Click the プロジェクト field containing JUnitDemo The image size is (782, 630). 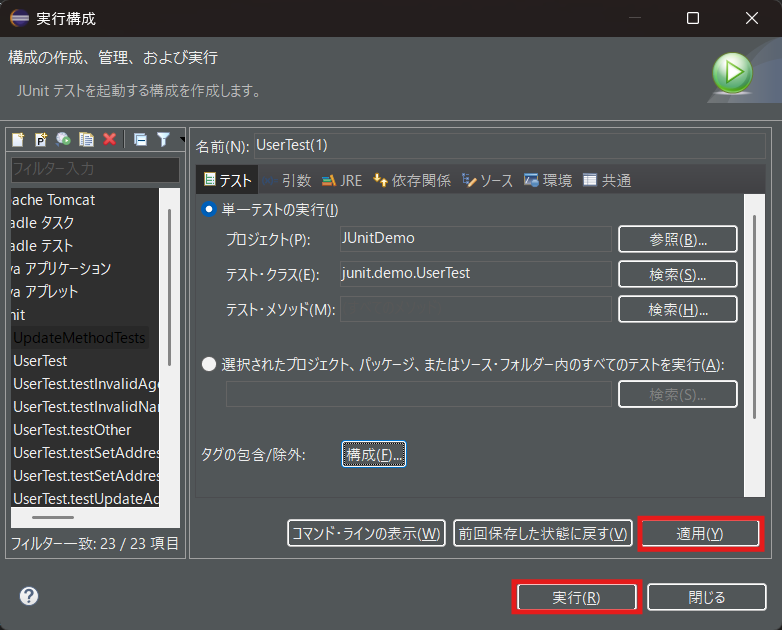[476, 238]
